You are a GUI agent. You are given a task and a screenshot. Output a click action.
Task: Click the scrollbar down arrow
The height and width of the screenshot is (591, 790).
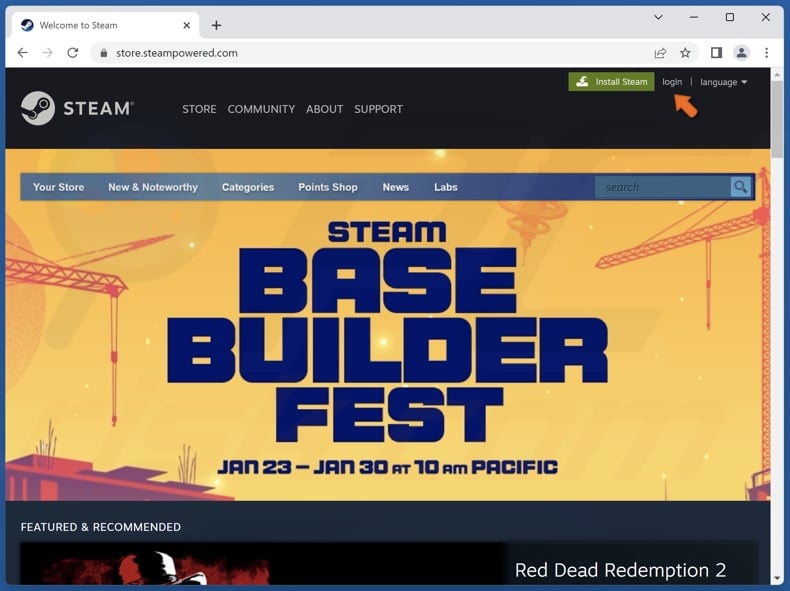coord(777,579)
